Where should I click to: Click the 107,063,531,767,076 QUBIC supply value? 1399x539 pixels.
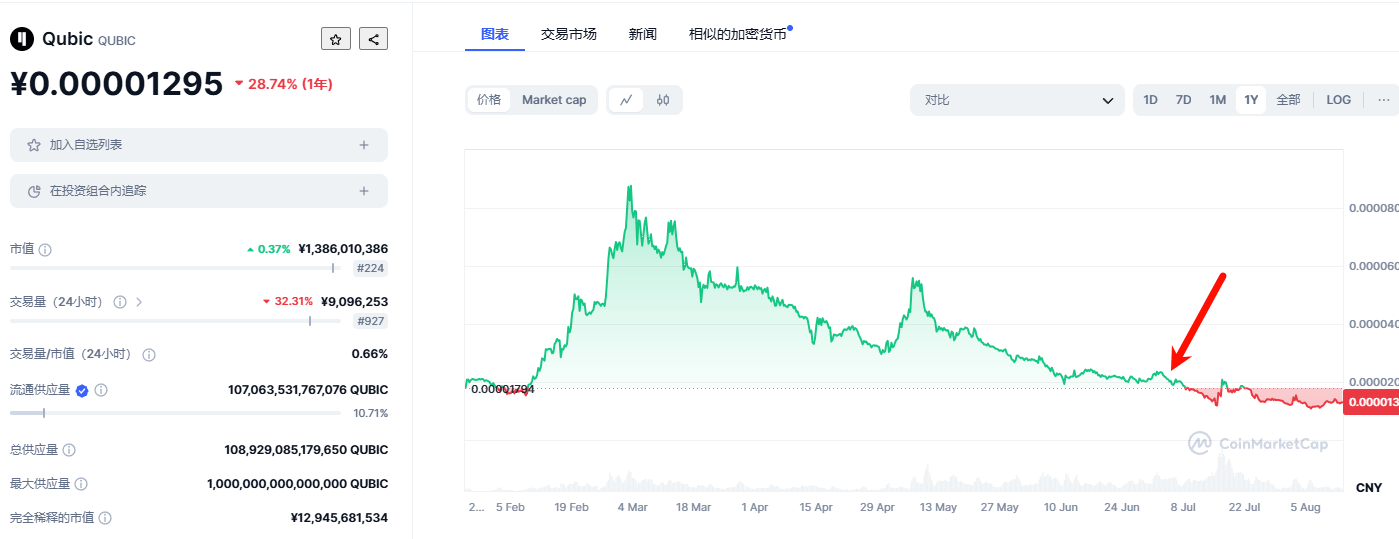coord(308,390)
